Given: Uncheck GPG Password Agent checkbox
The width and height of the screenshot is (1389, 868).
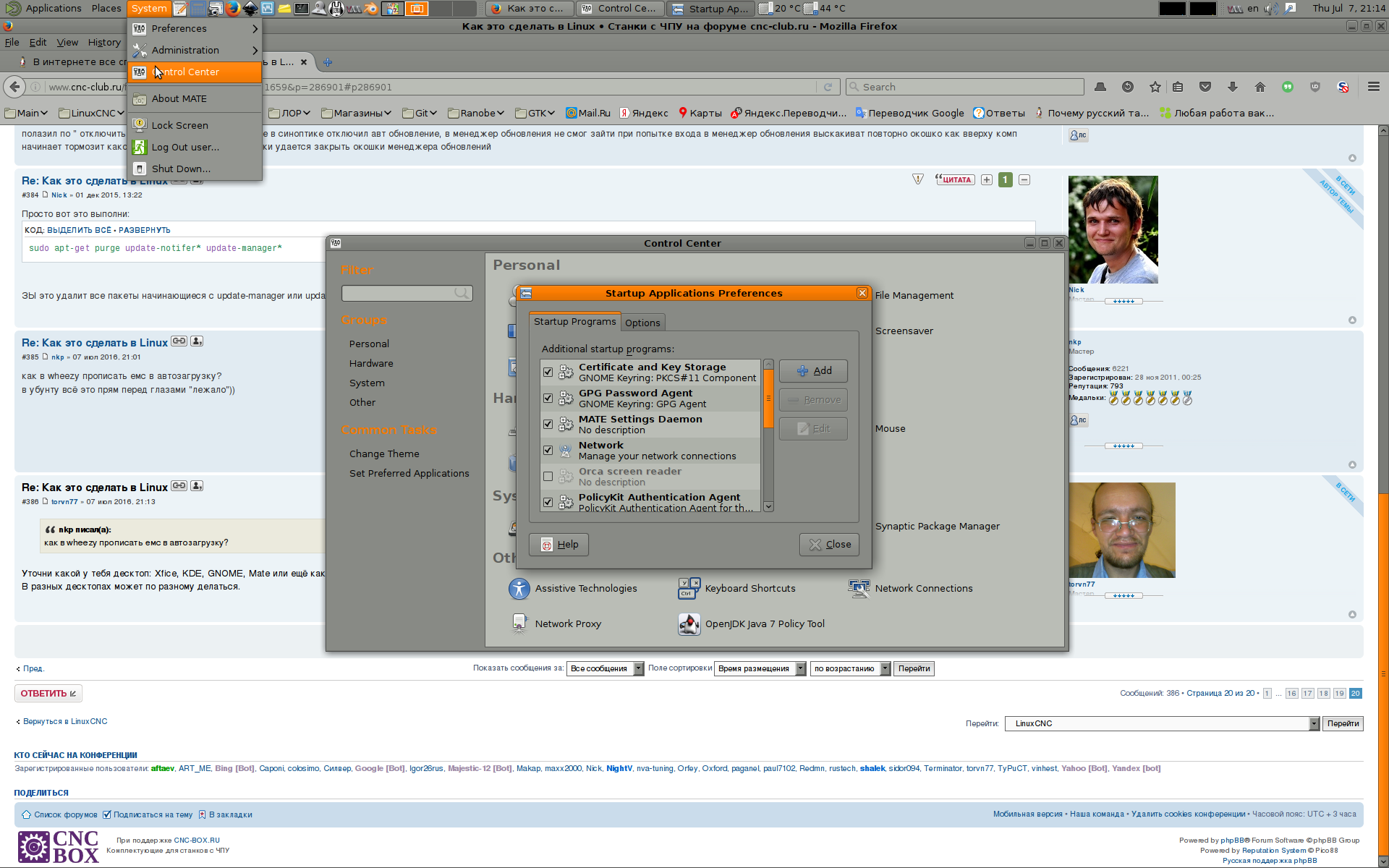Looking at the screenshot, I should (548, 399).
